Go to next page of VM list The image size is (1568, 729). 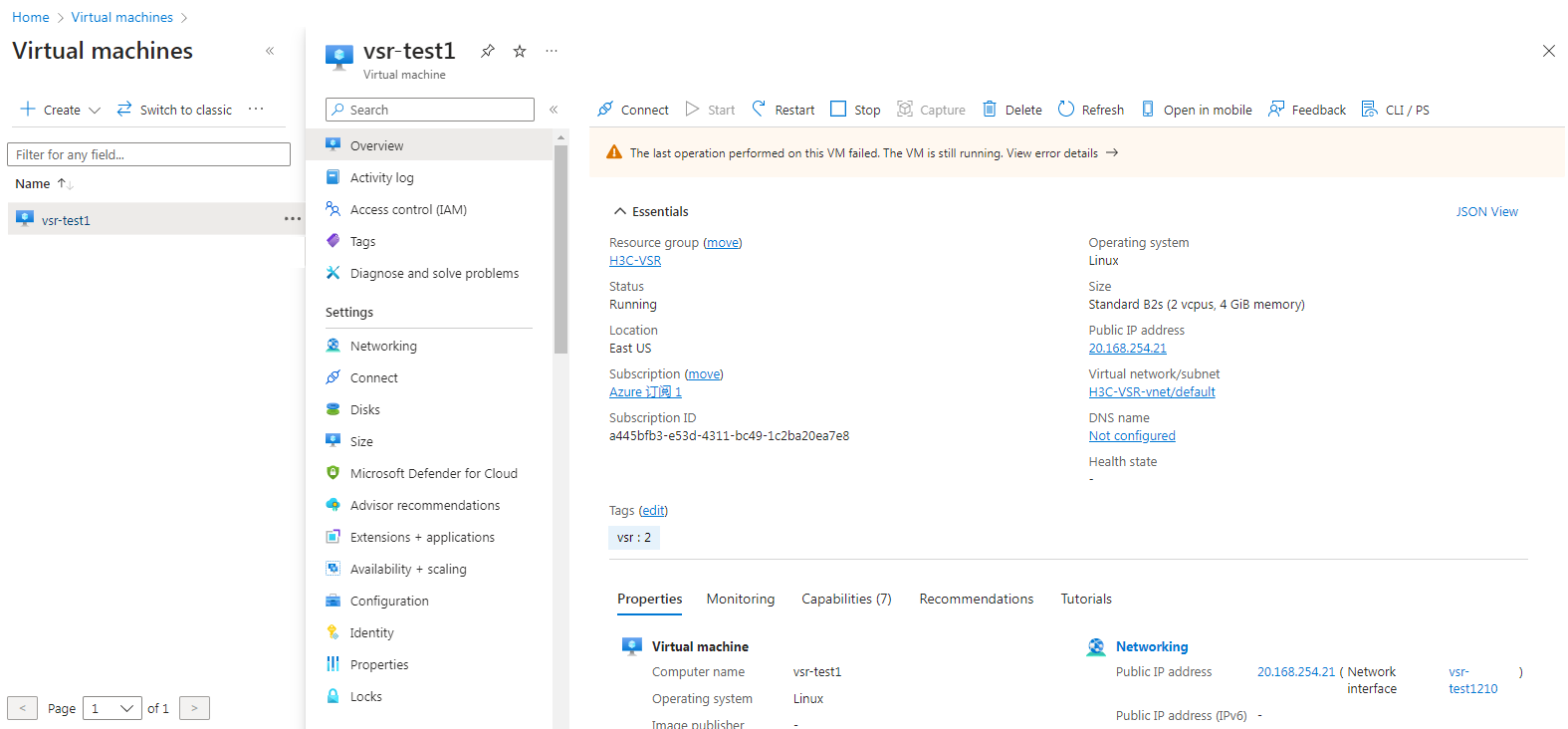[x=194, y=708]
